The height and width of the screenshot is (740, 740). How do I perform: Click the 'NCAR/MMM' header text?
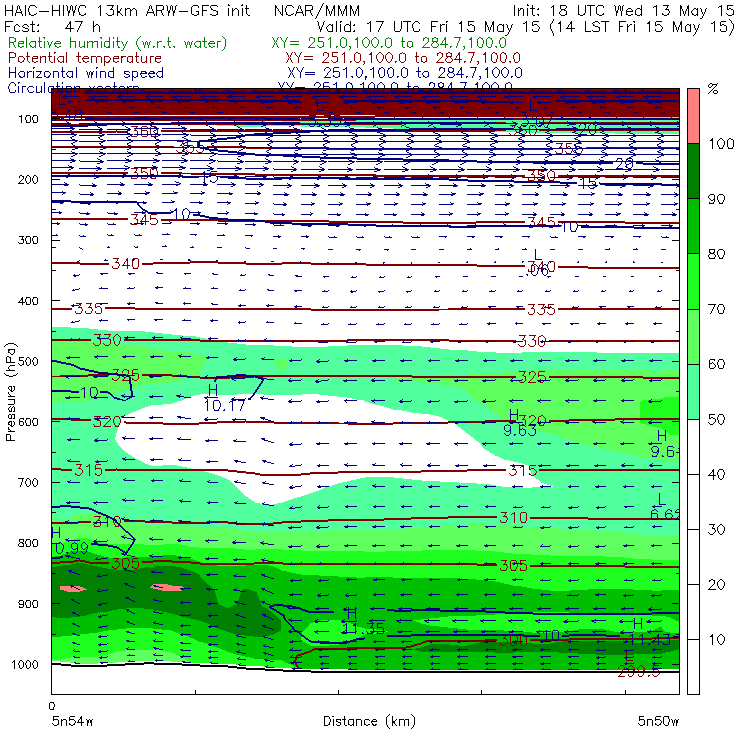click(x=317, y=10)
